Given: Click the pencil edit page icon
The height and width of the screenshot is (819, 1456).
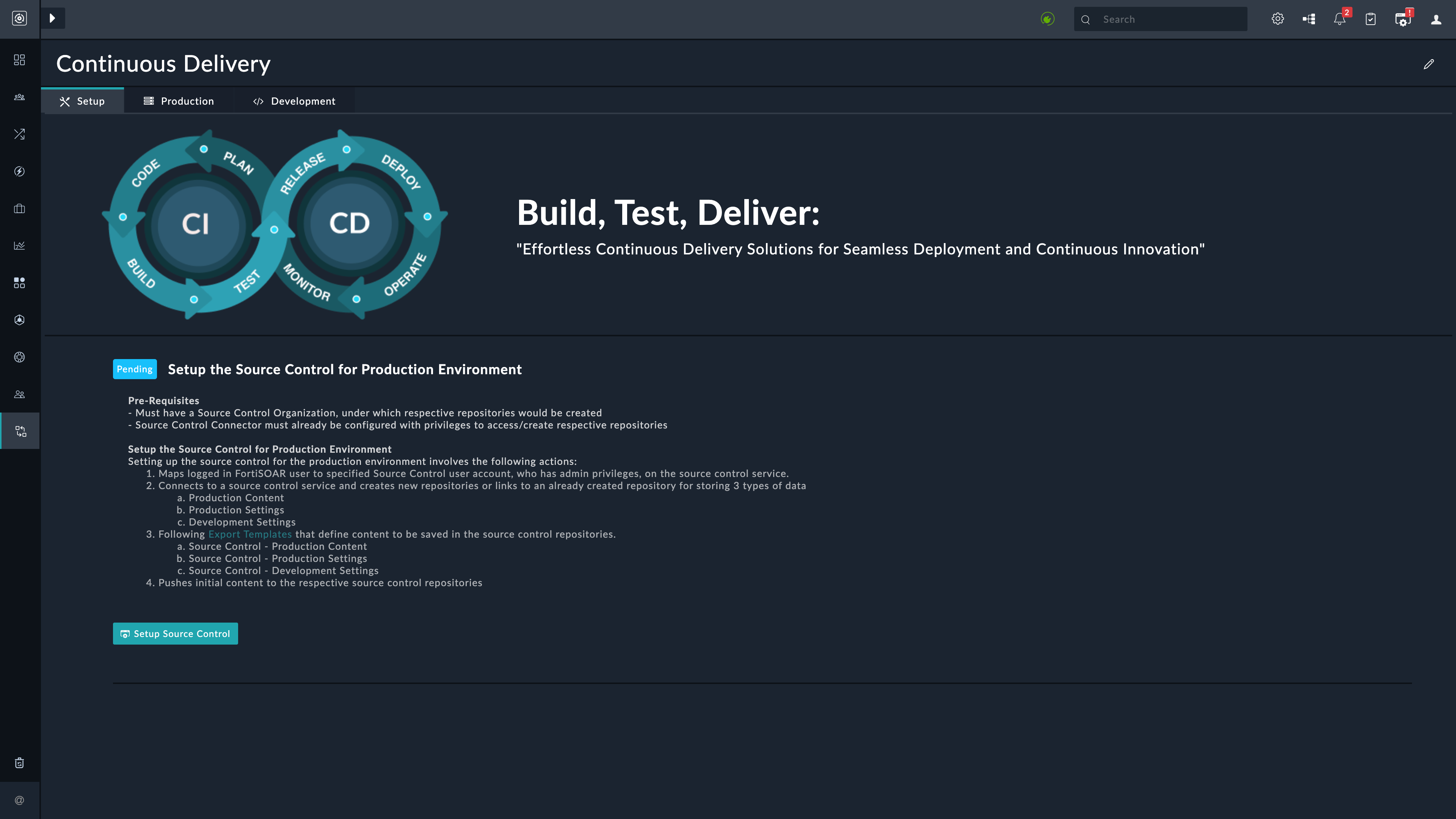Looking at the screenshot, I should (x=1428, y=64).
